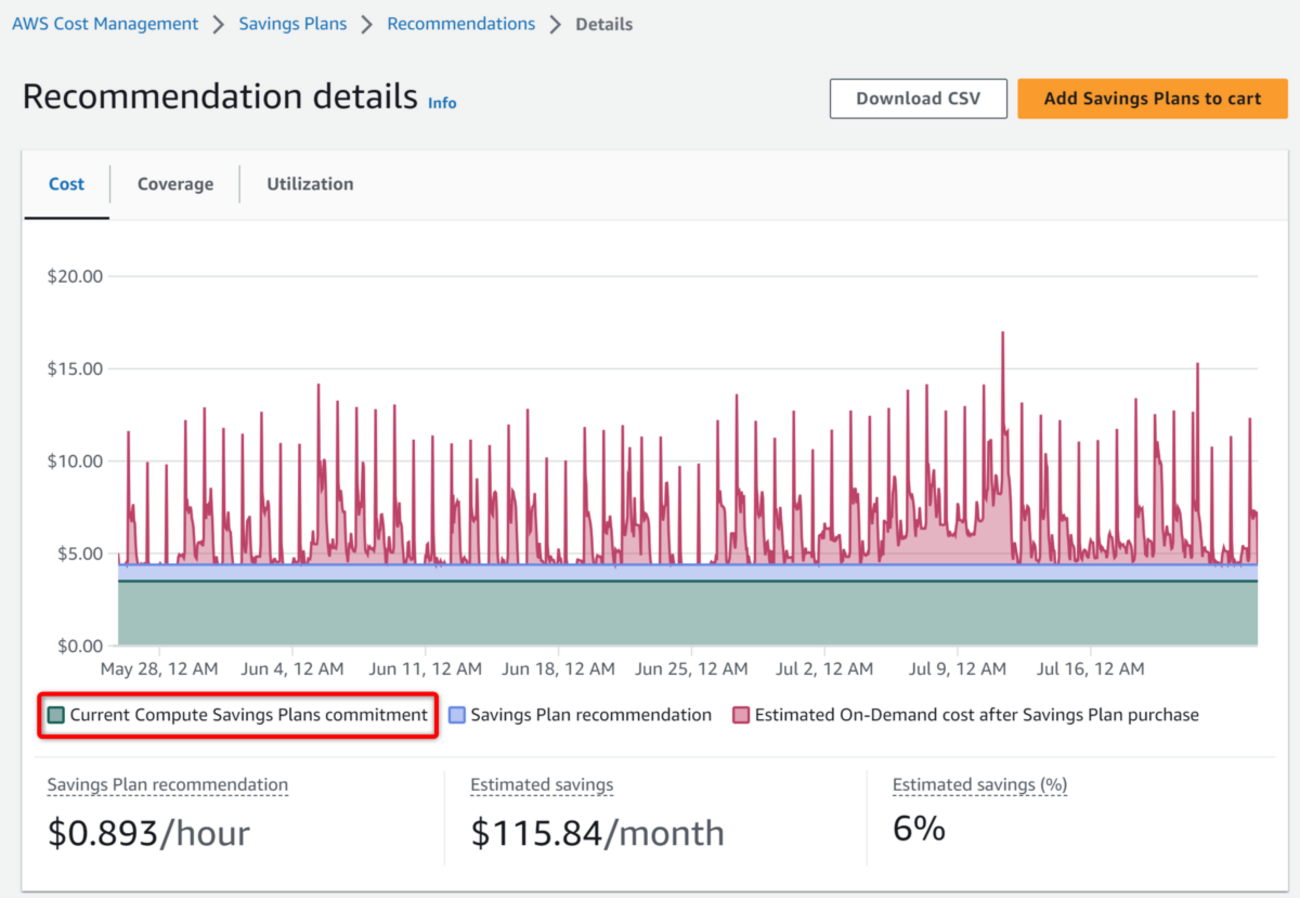
Task: Click the AWS Cost Management breadcrumb link
Action: click(x=105, y=24)
